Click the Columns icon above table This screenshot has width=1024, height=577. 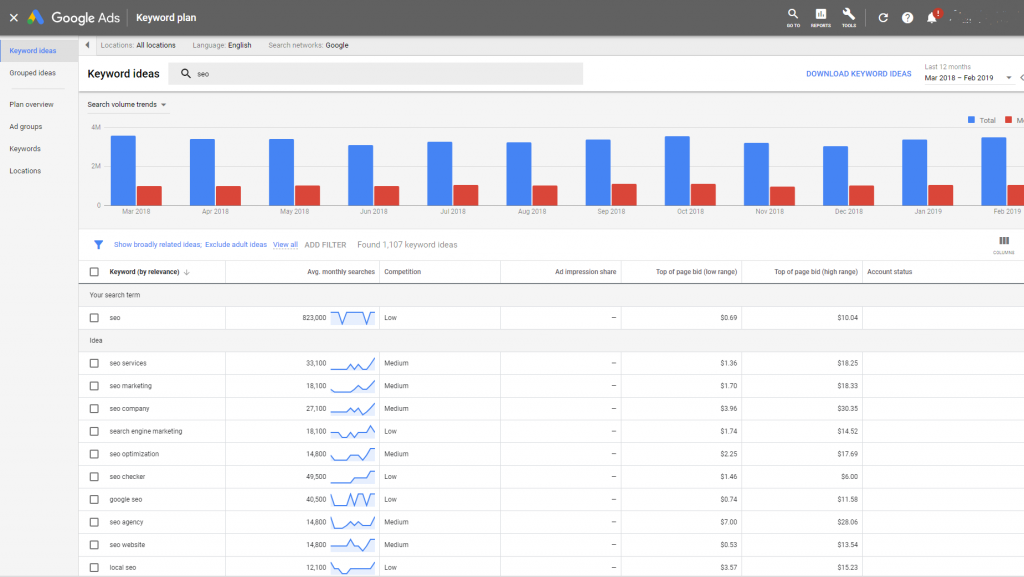1004,244
